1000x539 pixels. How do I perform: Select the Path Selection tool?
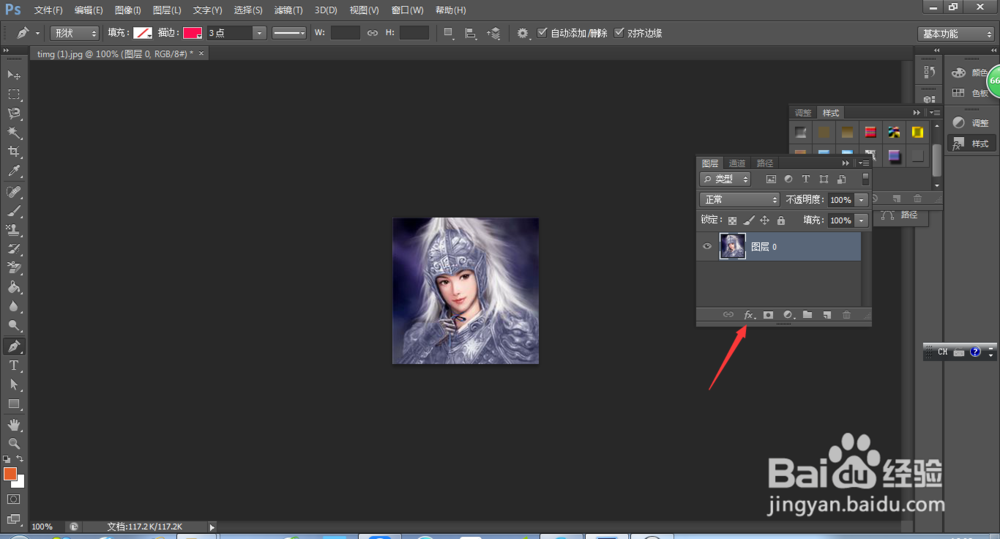[x=13, y=385]
